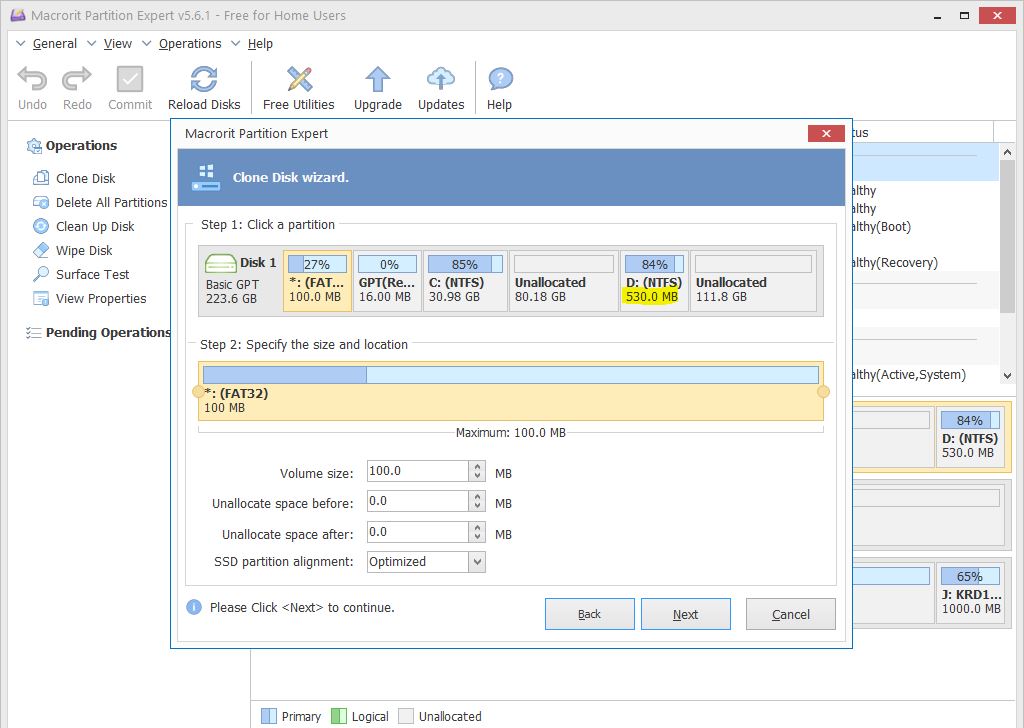
Task: Cancel the Clone Disk wizard
Action: (790, 614)
